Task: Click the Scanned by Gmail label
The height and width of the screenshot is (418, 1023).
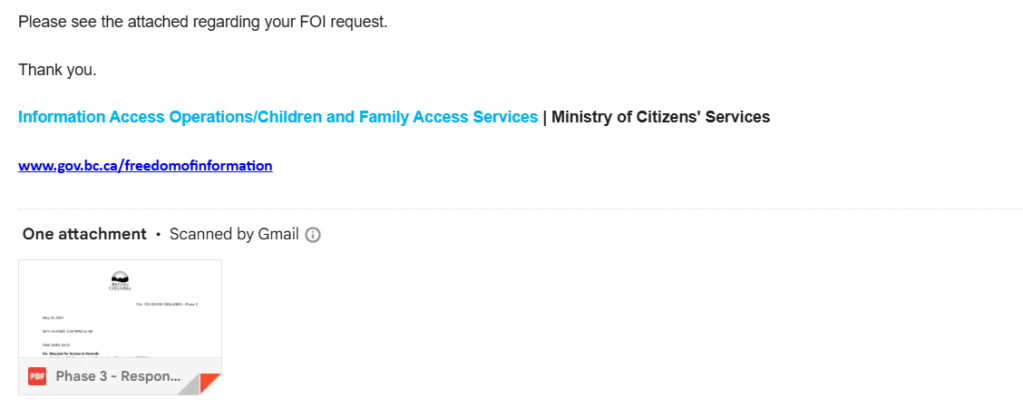Action: (234, 234)
